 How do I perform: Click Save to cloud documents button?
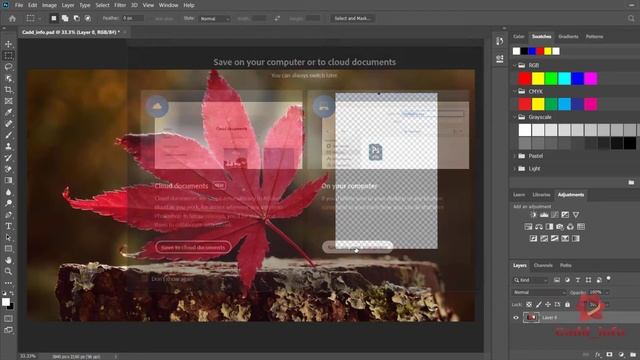tap(193, 247)
